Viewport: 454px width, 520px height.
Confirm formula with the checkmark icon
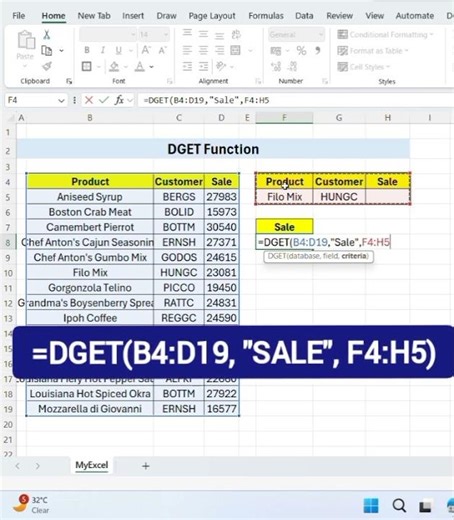[x=104, y=100]
